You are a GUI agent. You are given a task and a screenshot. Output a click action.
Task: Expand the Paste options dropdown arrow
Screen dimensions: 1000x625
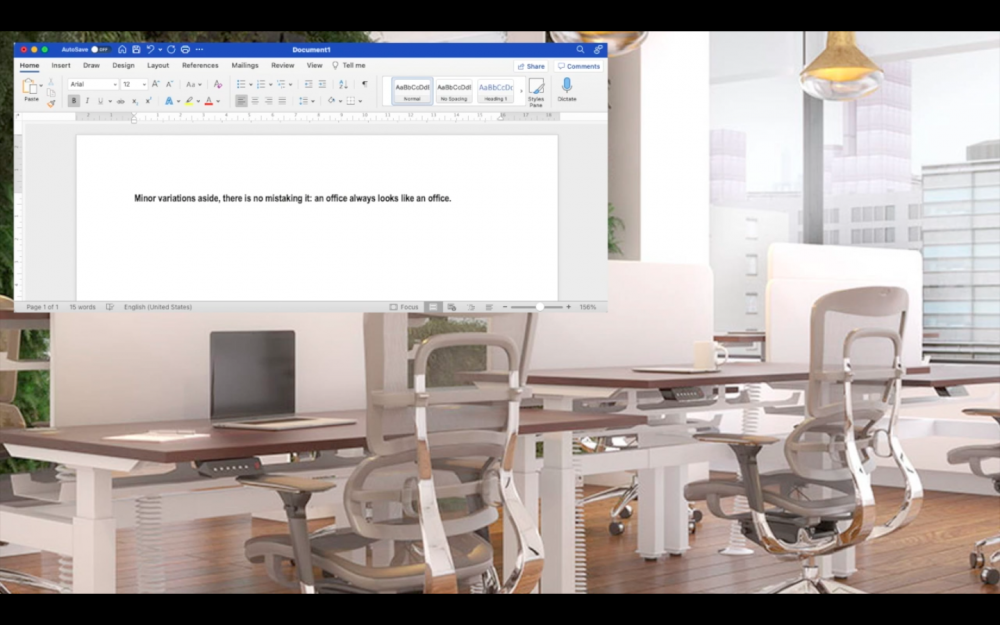41,87
